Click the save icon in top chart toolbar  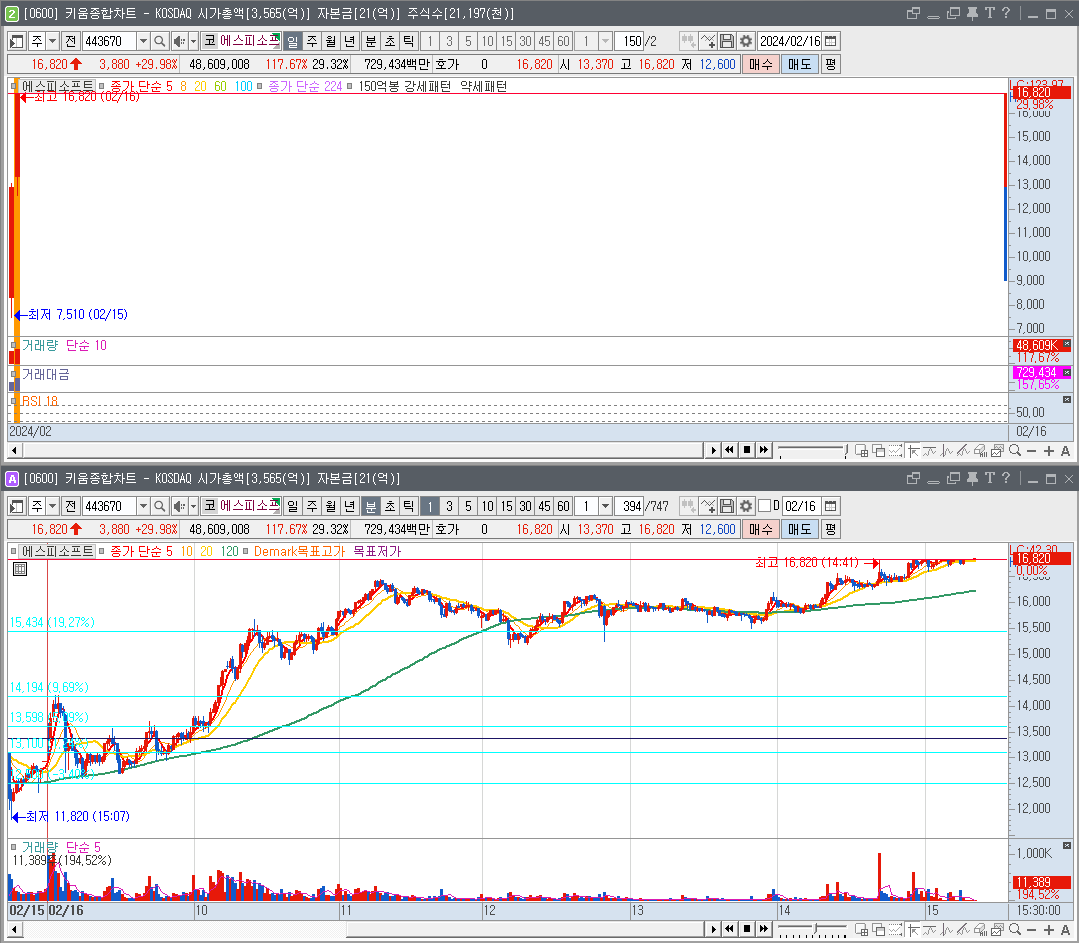[x=727, y=41]
